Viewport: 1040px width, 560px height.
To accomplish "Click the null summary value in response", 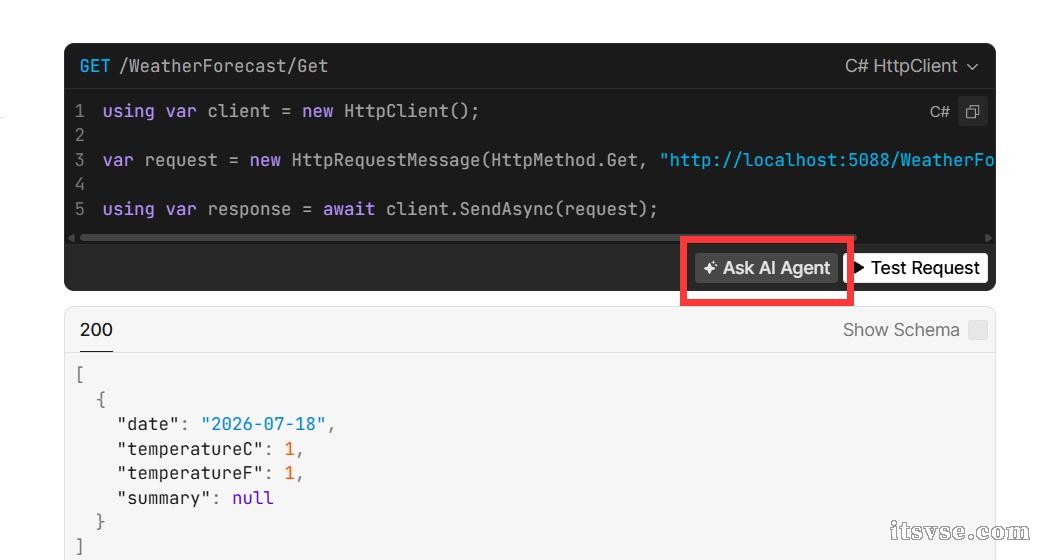I will [253, 498].
